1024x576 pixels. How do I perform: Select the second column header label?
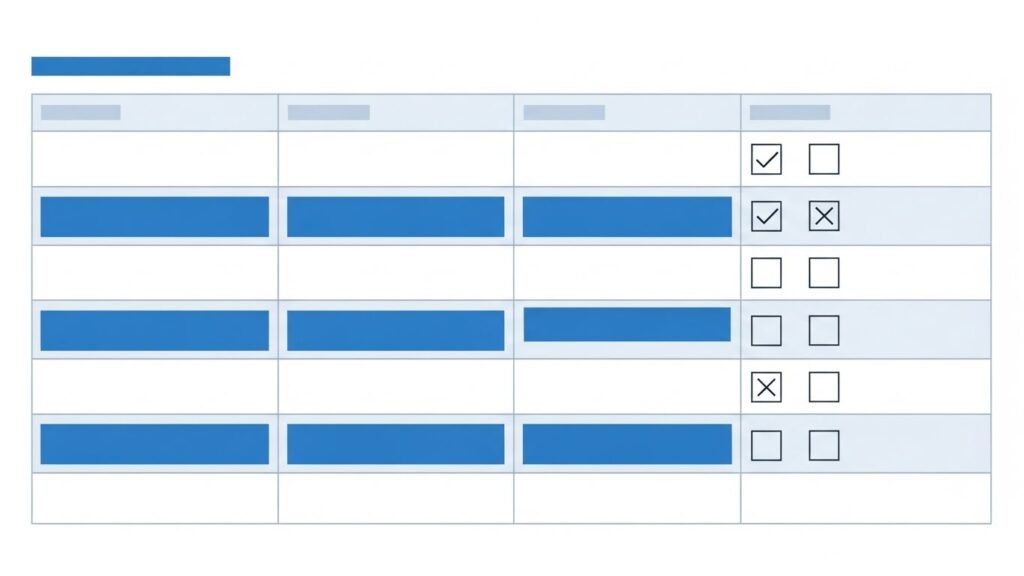click(x=329, y=112)
